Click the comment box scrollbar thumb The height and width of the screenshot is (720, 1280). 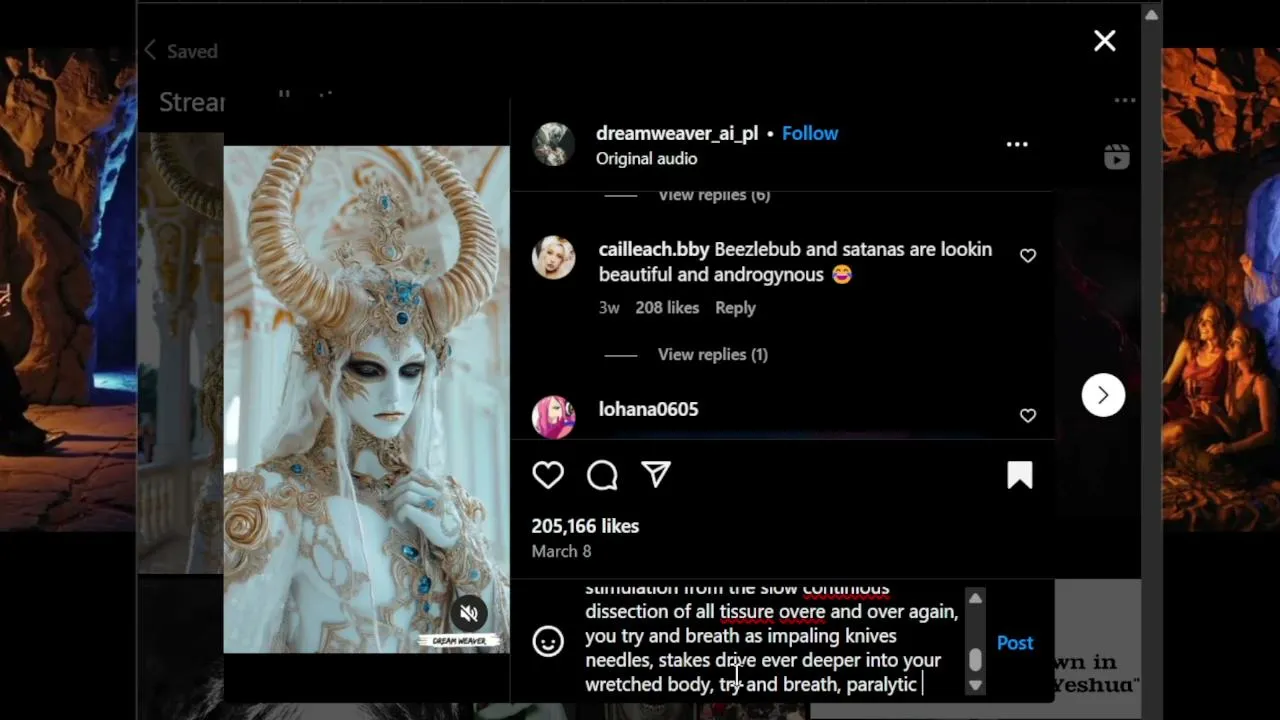[x=975, y=659]
